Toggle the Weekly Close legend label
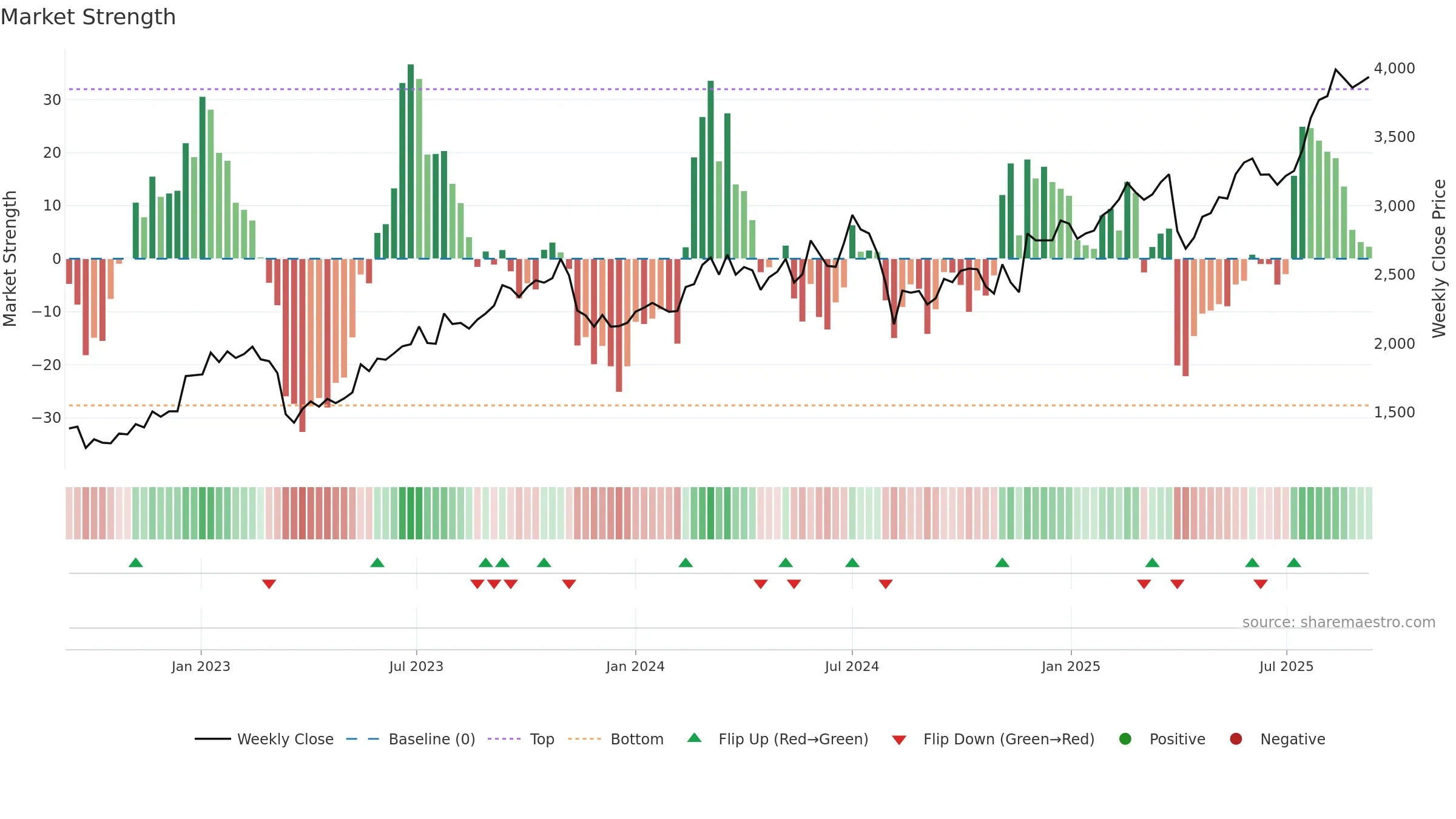 click(x=285, y=739)
